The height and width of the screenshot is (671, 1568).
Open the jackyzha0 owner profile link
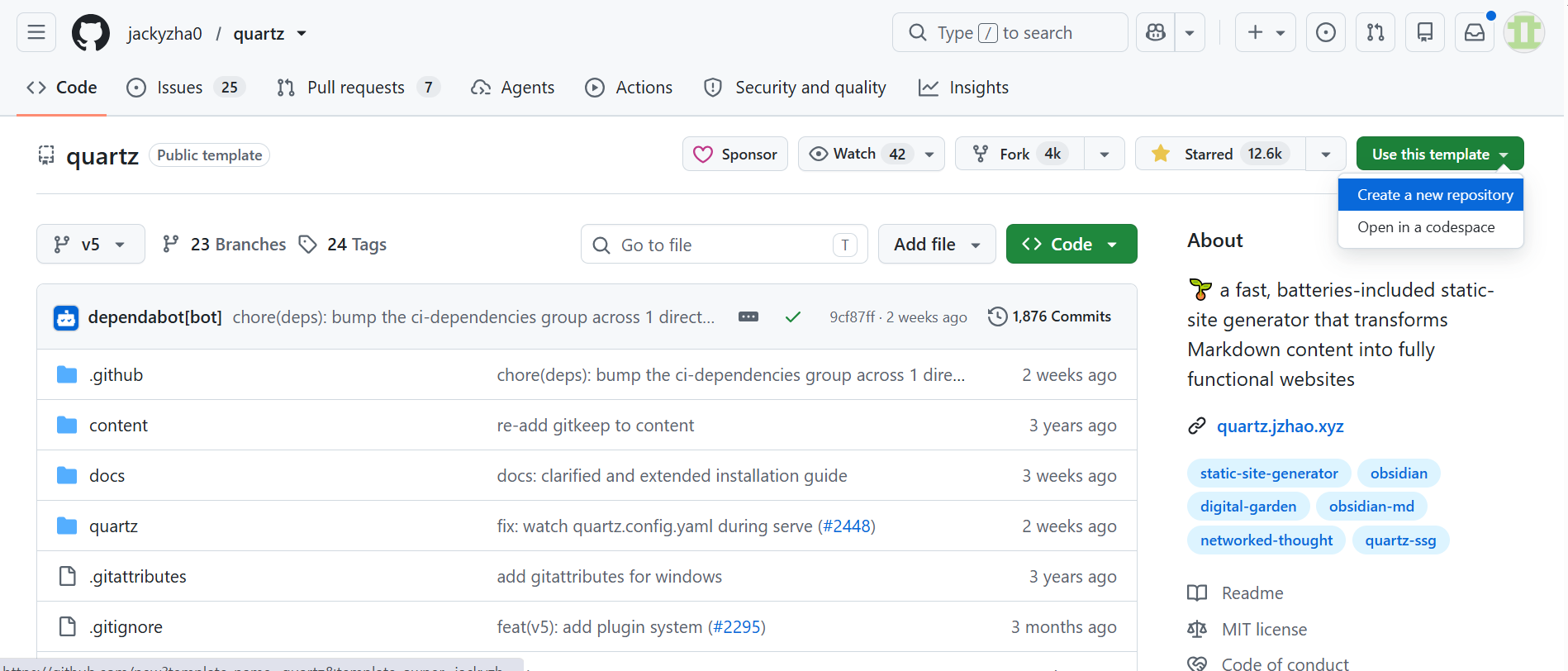tap(164, 33)
